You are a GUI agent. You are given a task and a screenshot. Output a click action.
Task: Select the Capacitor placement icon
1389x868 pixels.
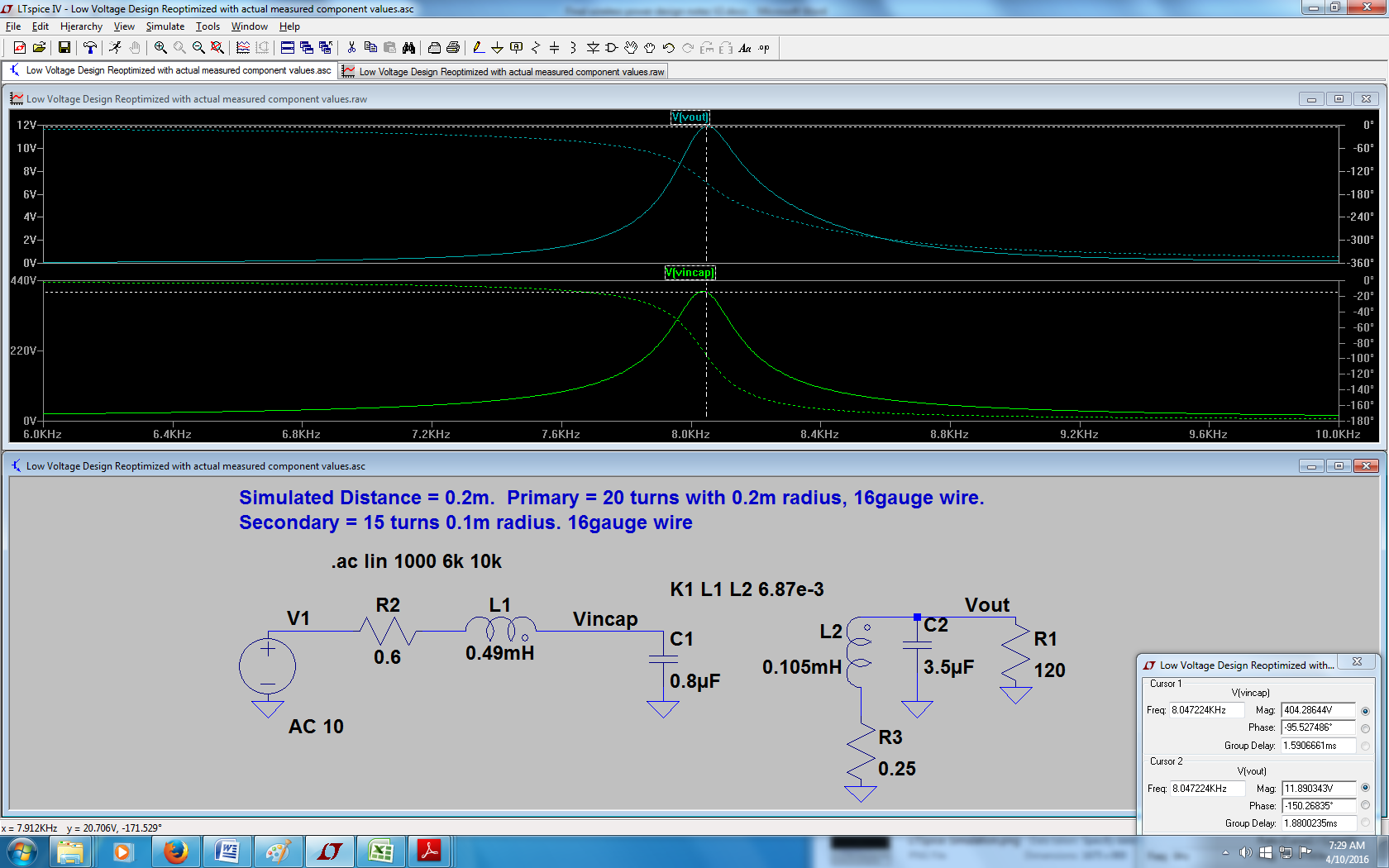coord(554,47)
